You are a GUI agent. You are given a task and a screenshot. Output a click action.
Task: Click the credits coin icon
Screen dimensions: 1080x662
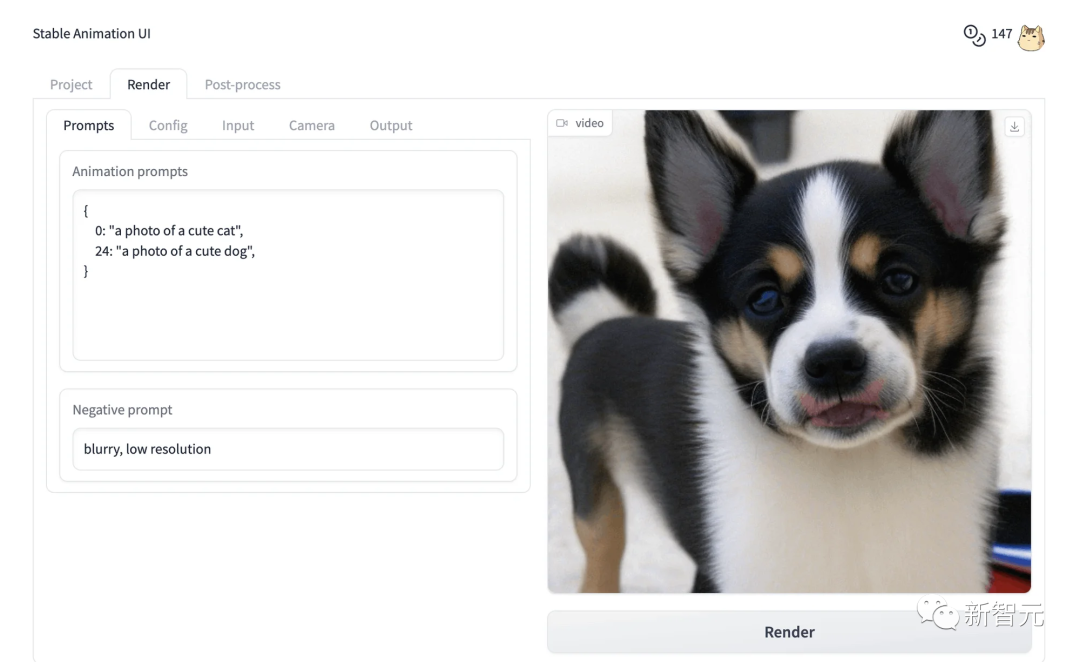pyautogui.click(x=974, y=35)
